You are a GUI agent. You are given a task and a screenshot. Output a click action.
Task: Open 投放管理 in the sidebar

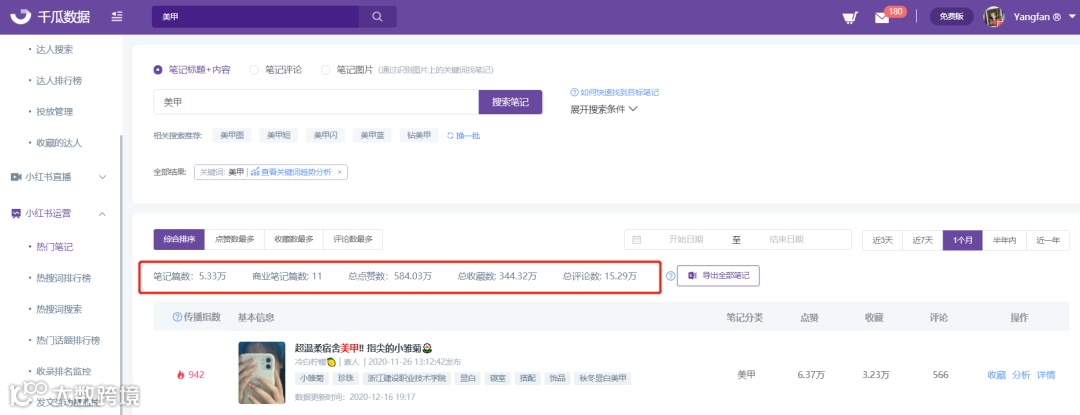[x=54, y=111]
